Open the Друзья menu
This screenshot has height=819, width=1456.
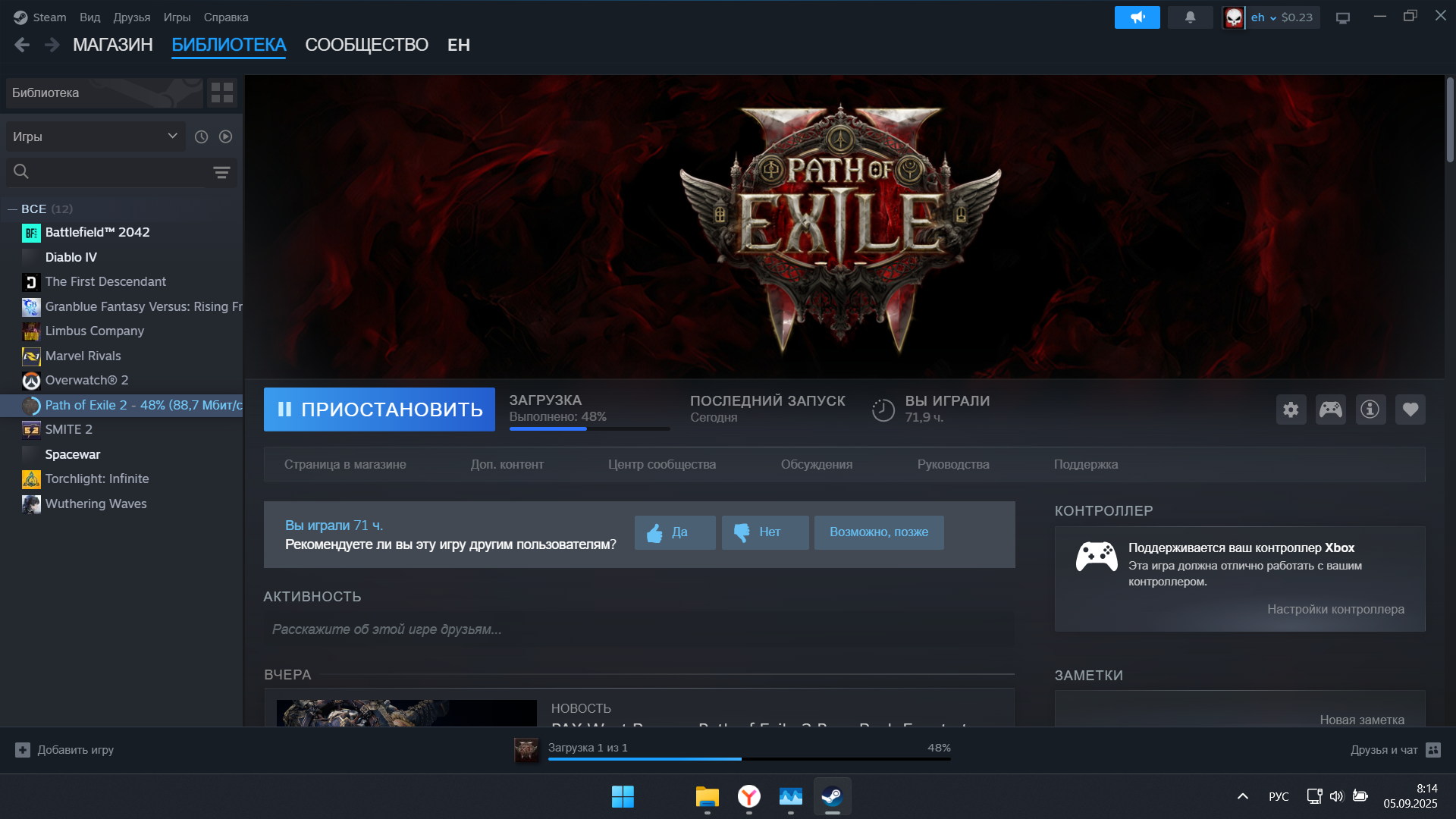[131, 17]
